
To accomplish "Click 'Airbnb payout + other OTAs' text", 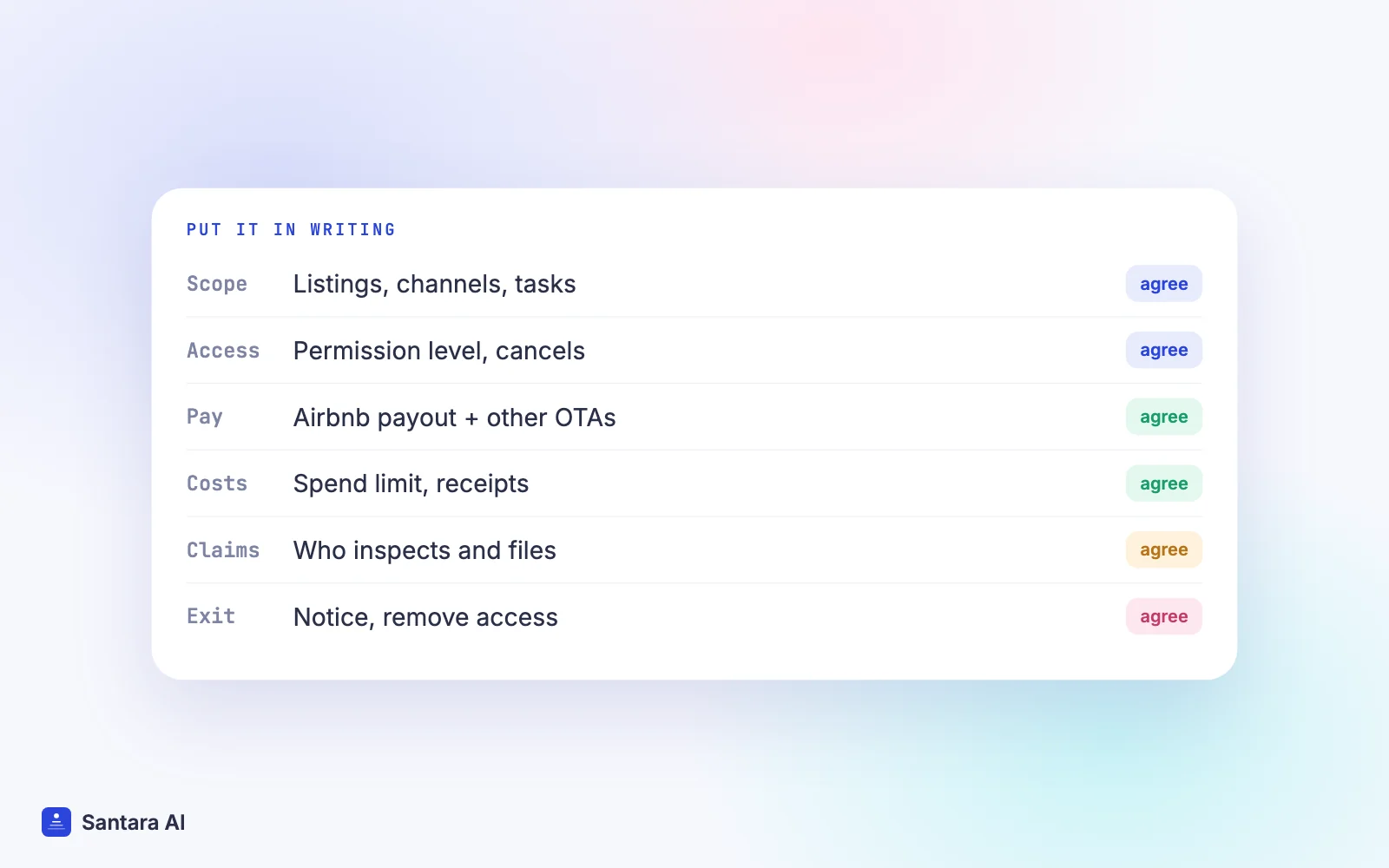I will click(x=454, y=418).
